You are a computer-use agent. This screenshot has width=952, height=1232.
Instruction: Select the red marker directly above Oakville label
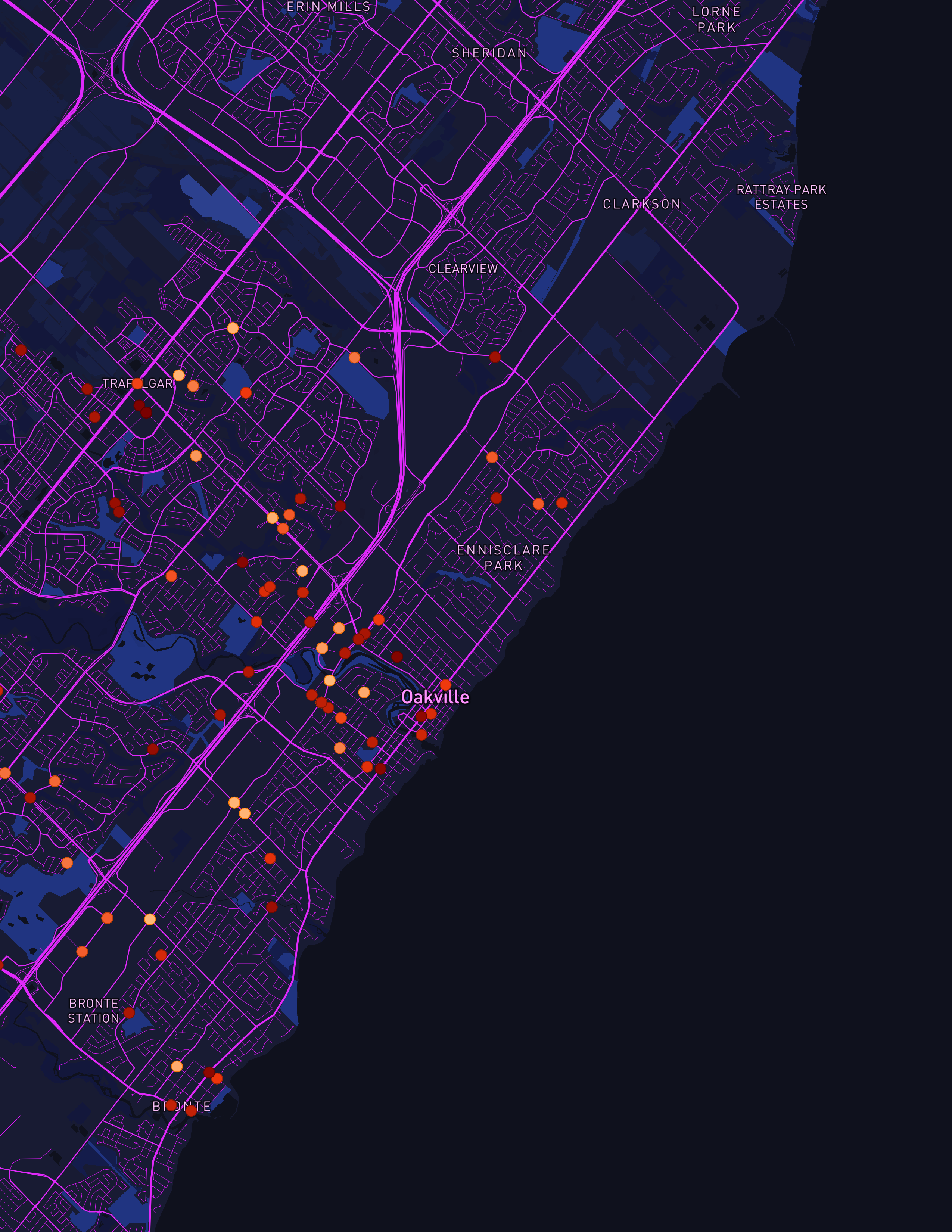[445, 685]
